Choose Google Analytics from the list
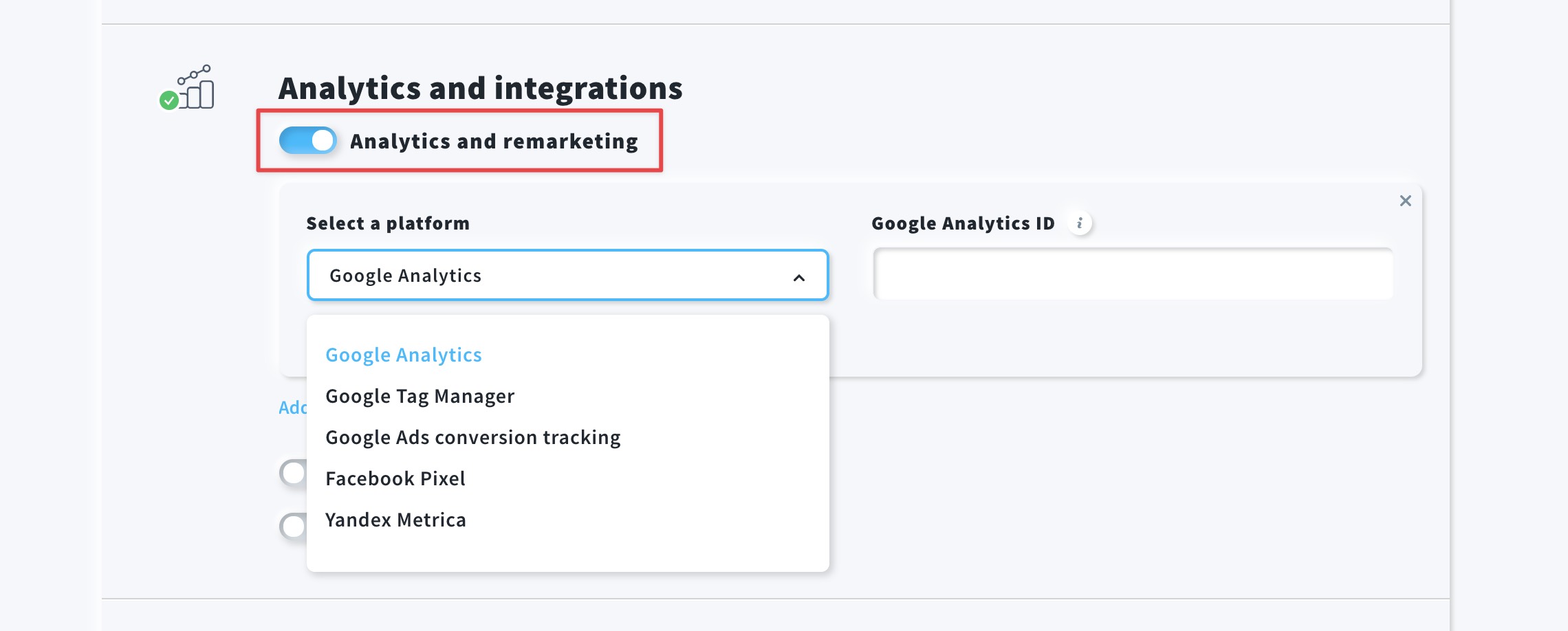The width and height of the screenshot is (1568, 631). click(x=404, y=355)
